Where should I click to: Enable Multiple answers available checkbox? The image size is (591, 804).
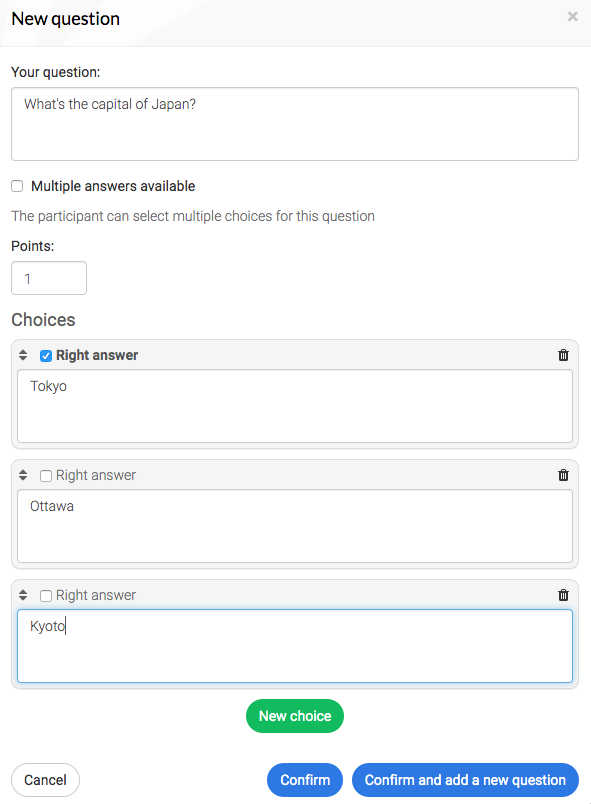point(17,186)
